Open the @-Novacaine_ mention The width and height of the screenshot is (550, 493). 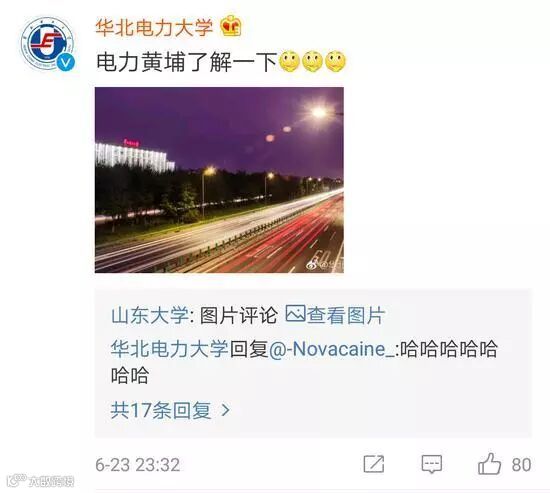pyautogui.click(x=332, y=349)
